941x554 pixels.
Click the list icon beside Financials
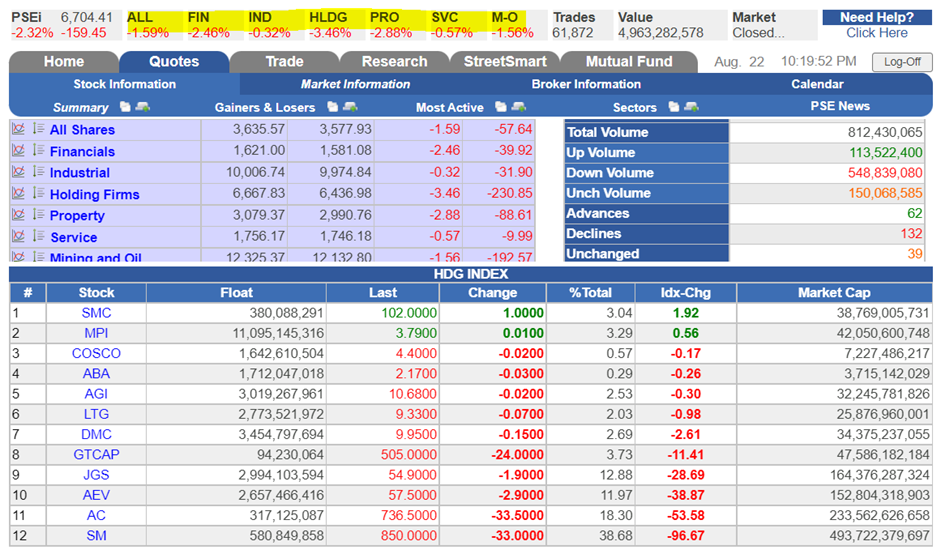coord(38,150)
